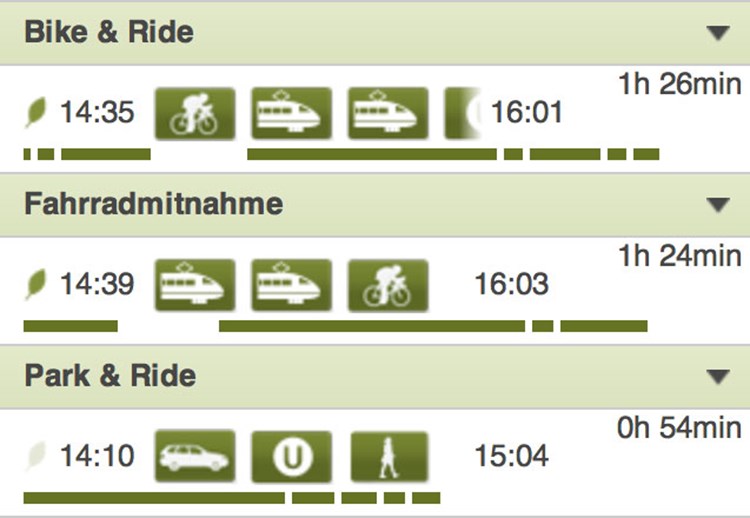This screenshot has height=518, width=750.
Task: Select the Park & Ride header label
Action: pos(110,375)
